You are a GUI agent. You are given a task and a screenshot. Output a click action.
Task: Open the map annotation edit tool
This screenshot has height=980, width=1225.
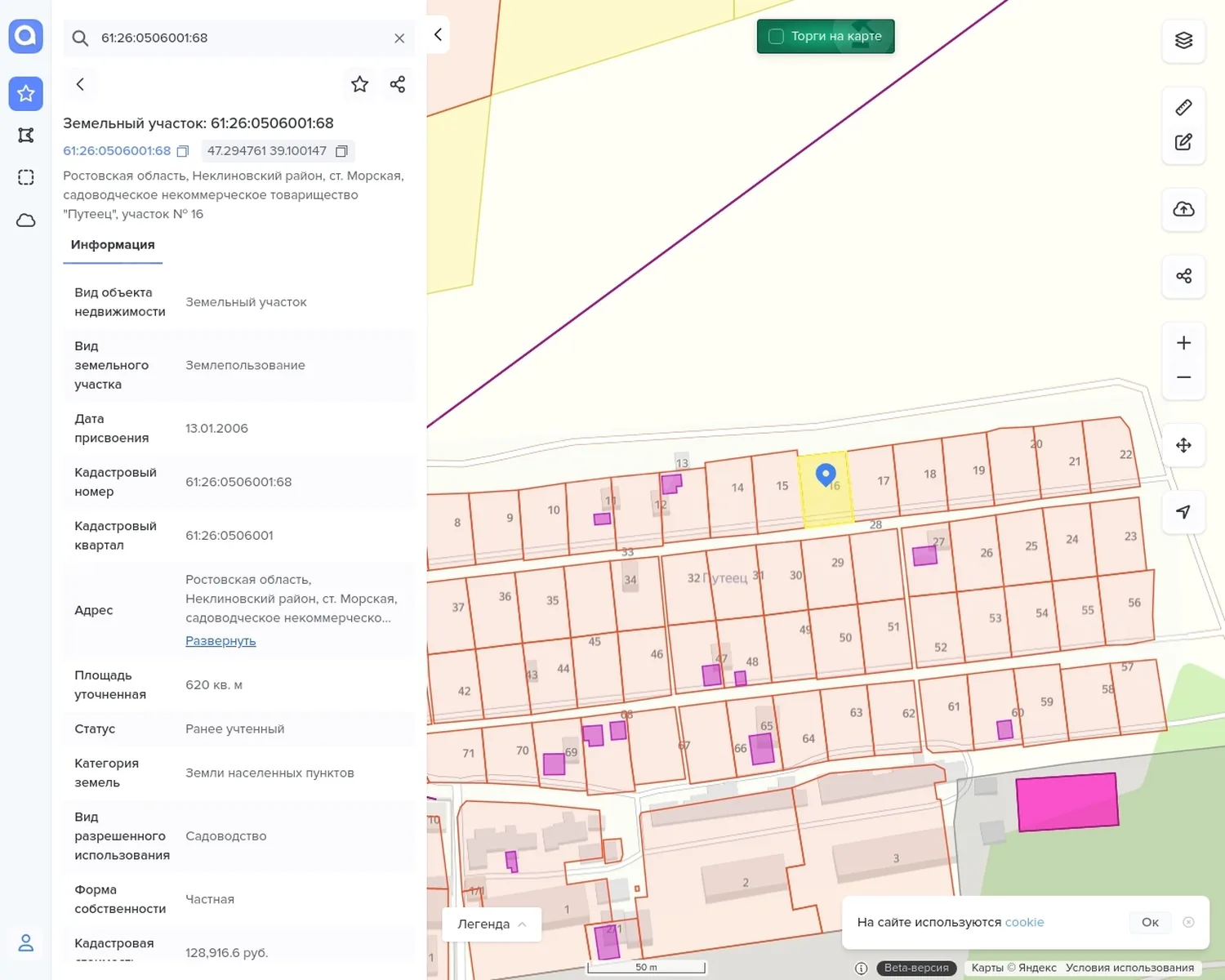tap(1183, 142)
